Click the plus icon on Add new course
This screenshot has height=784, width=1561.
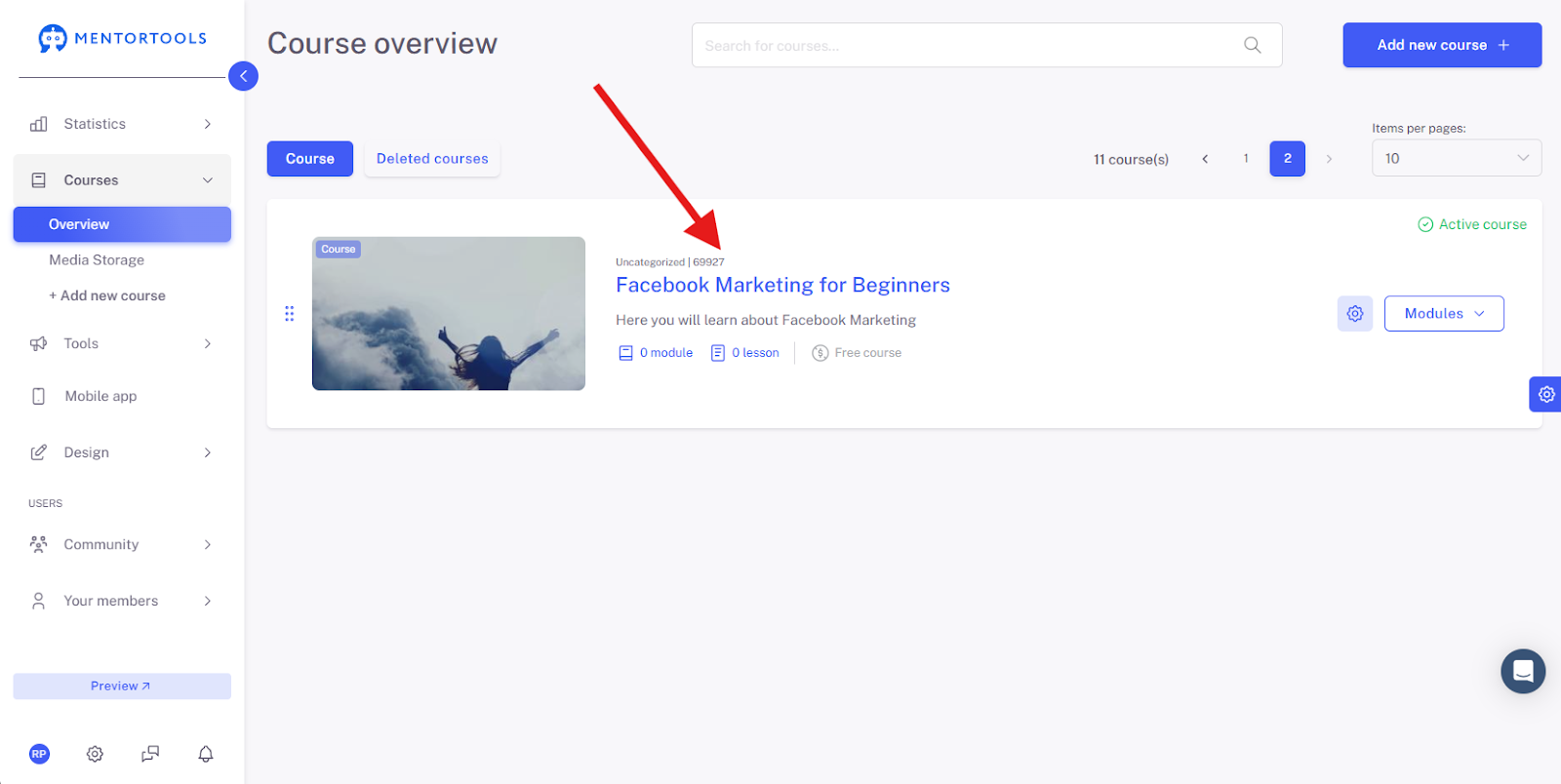1503,45
